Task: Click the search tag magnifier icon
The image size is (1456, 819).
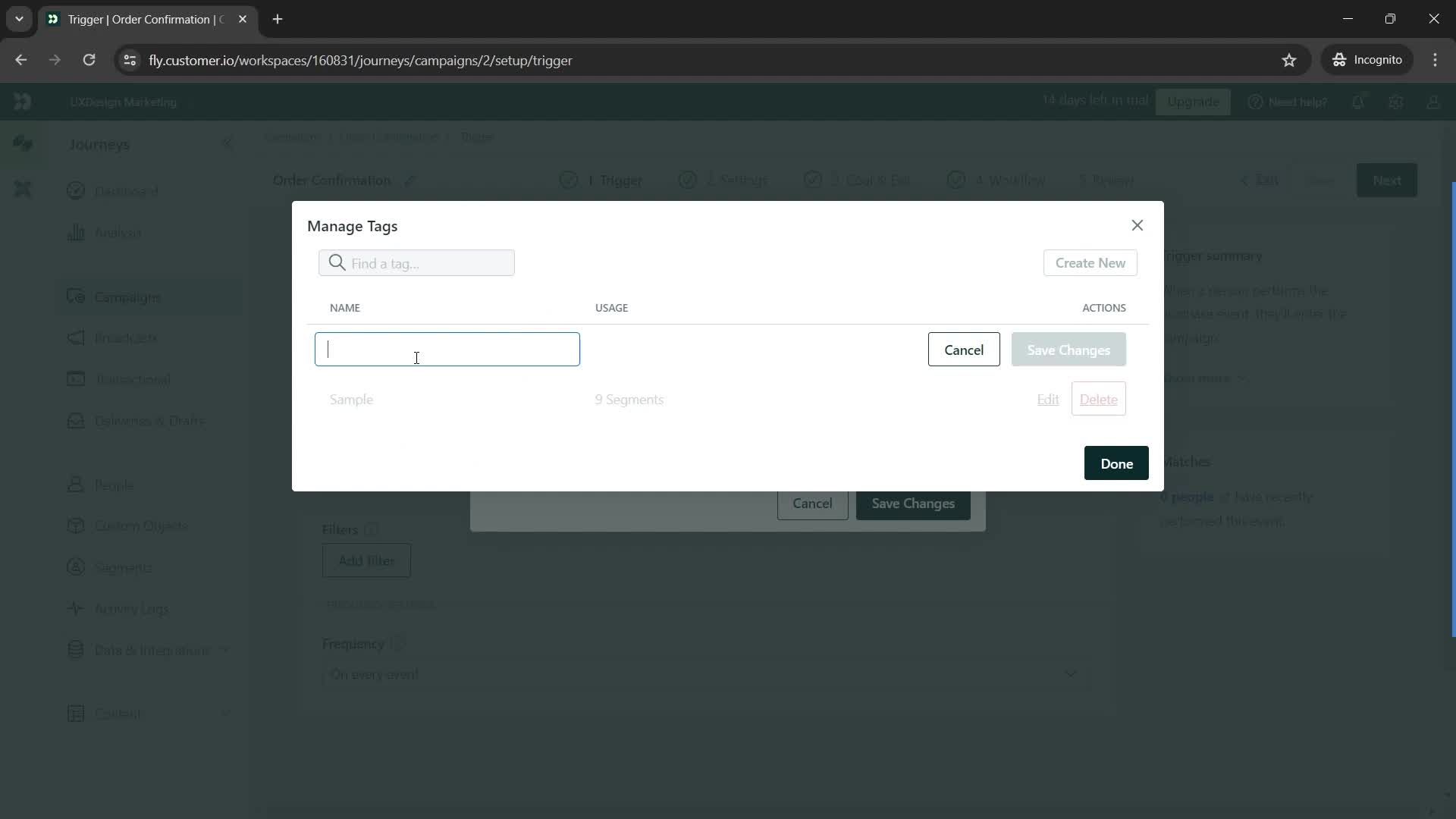Action: (x=335, y=262)
